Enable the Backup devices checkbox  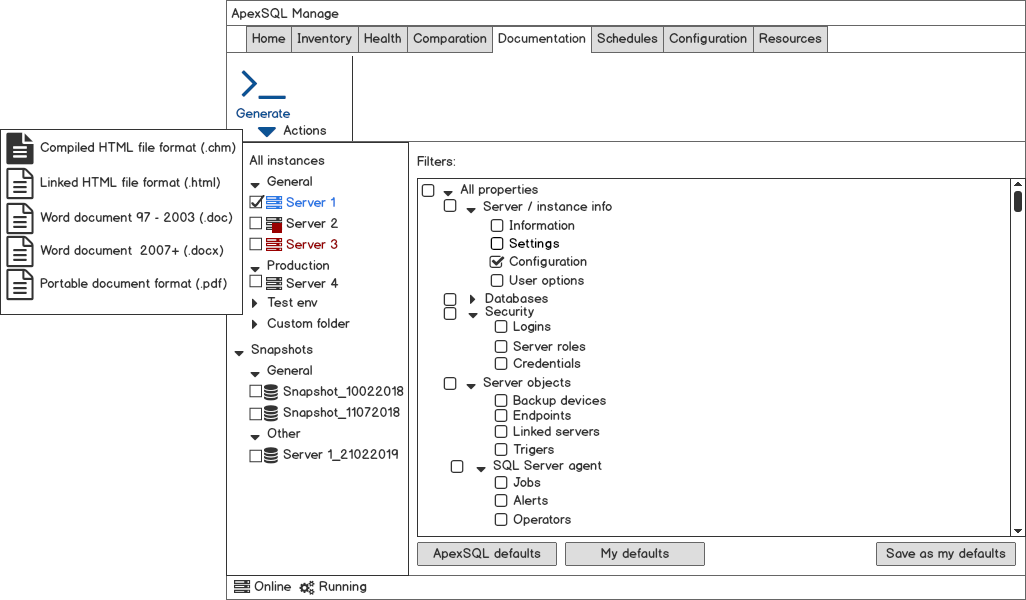(x=501, y=400)
